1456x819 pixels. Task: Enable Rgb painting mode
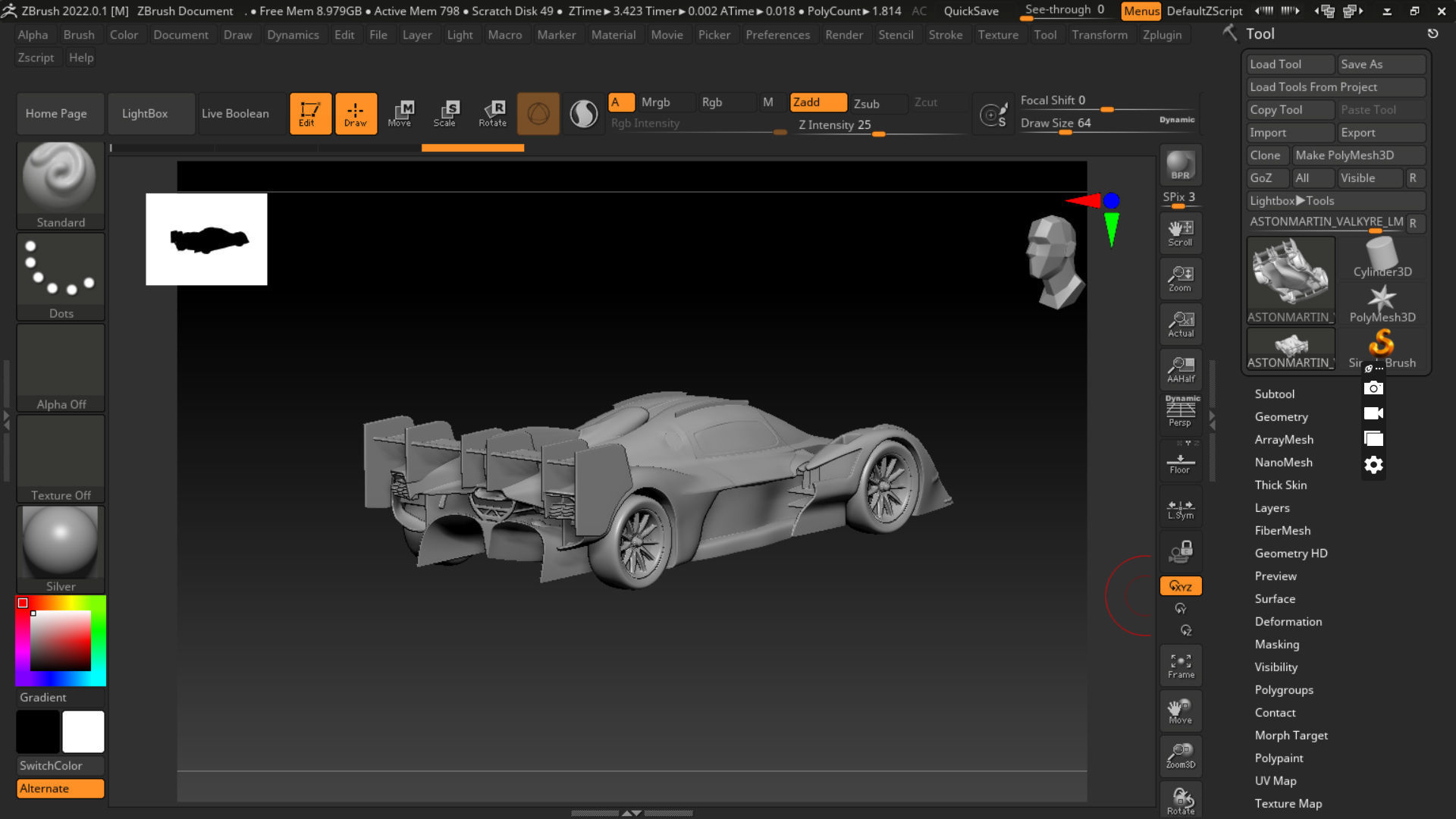pos(727,102)
